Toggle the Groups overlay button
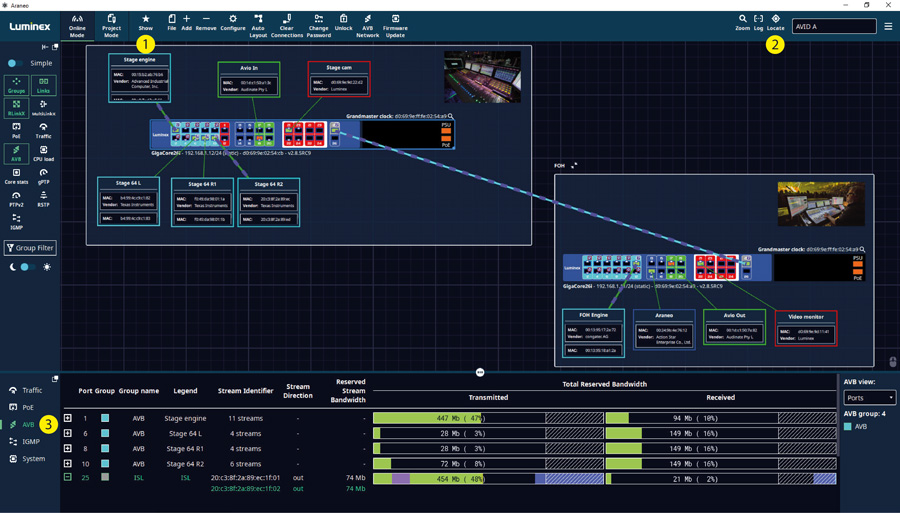Screen dimensions: 900x513 [x=16, y=85]
